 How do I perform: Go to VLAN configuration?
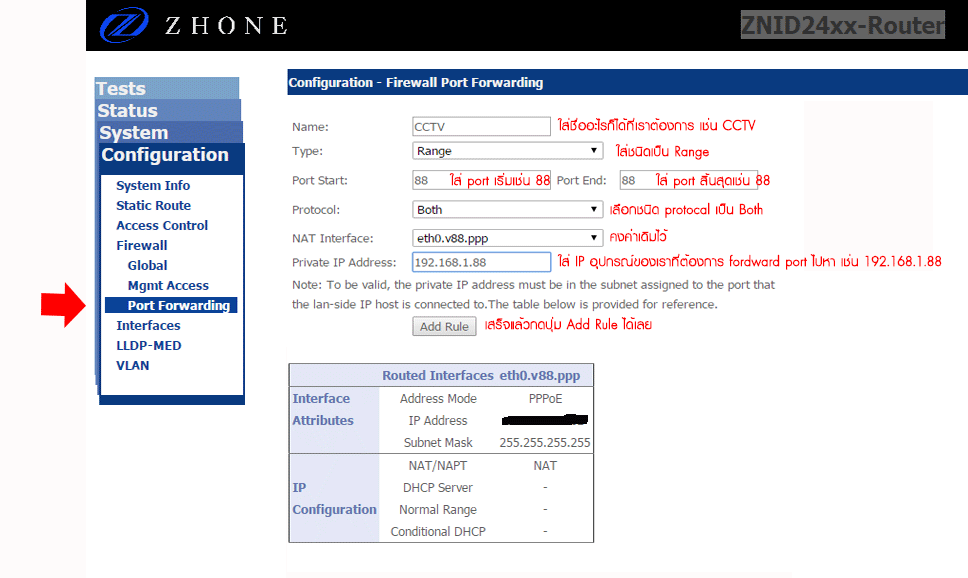[x=132, y=365]
